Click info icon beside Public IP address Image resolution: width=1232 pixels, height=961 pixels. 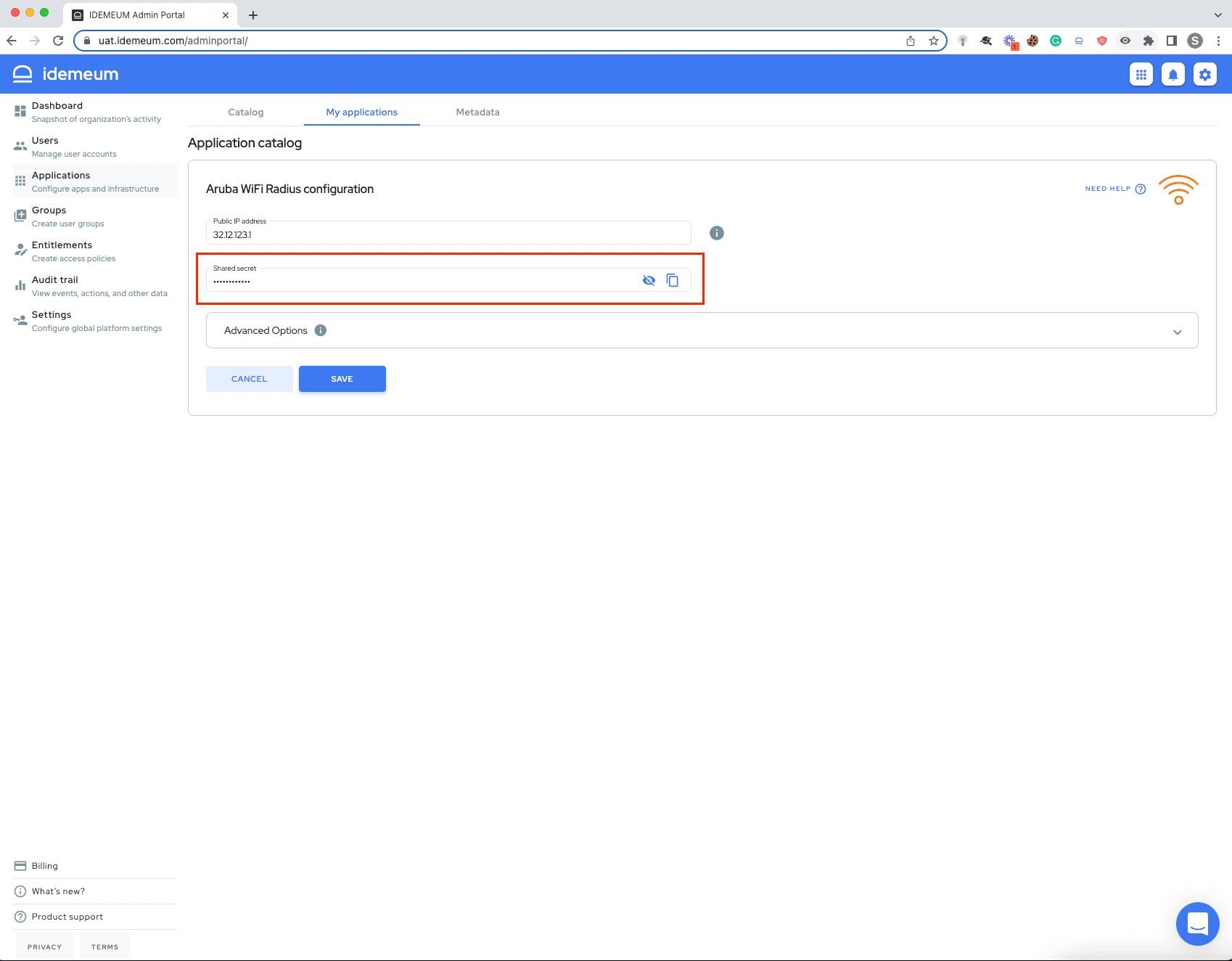point(717,233)
